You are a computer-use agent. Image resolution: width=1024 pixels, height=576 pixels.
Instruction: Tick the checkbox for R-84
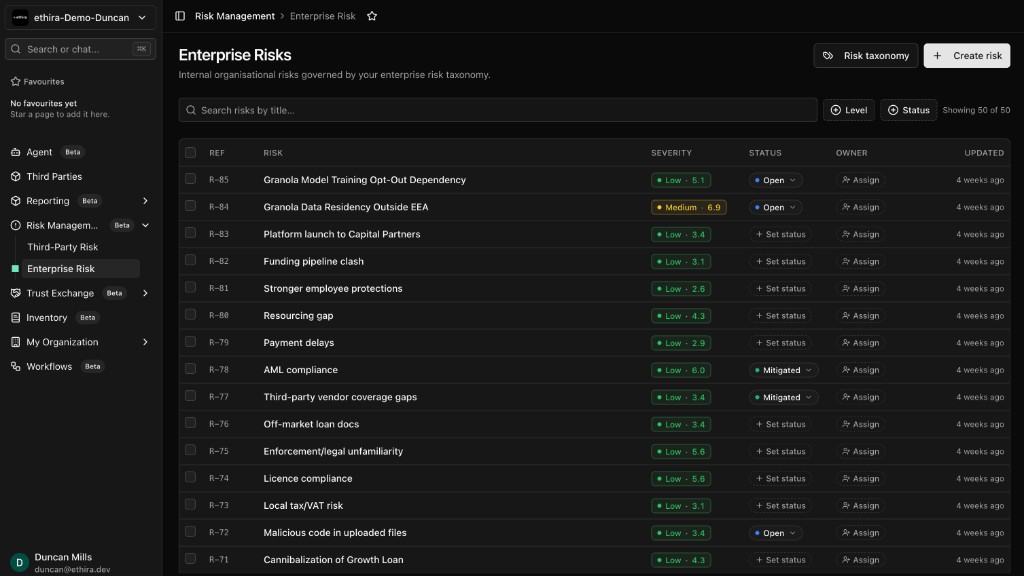tap(190, 206)
